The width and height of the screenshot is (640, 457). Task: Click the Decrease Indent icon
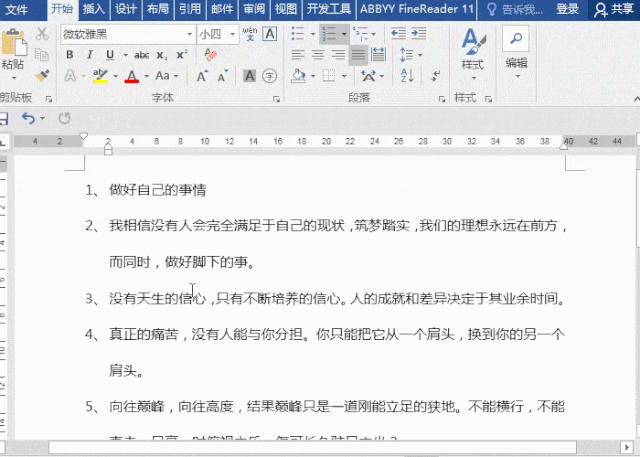point(398,34)
